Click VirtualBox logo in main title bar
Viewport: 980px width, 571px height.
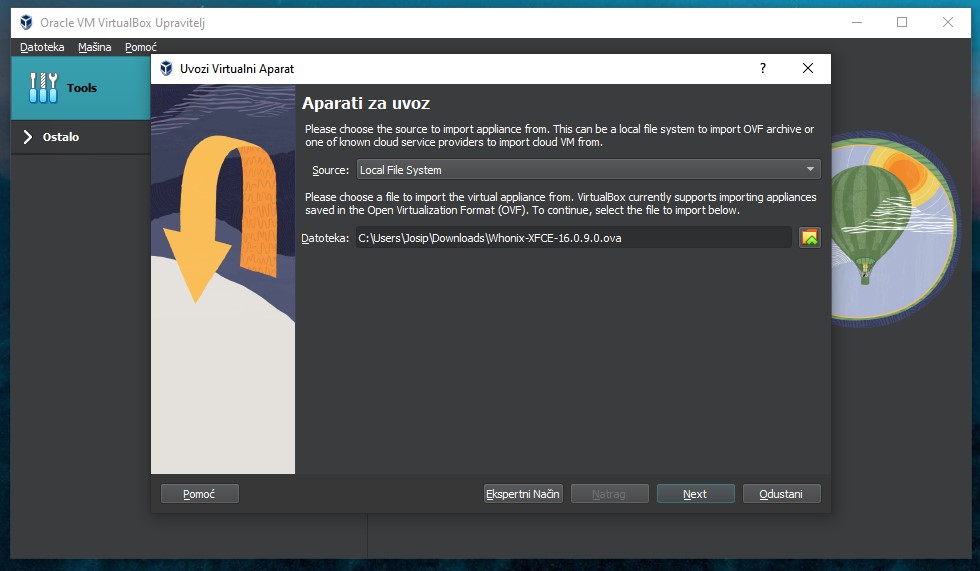(26, 23)
